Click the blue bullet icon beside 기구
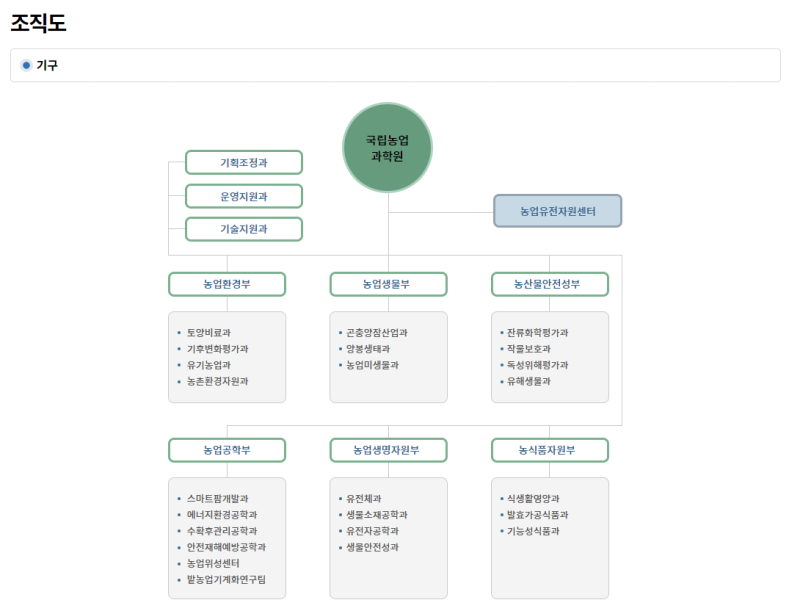The height and width of the screenshot is (611, 800). click(x=27, y=65)
